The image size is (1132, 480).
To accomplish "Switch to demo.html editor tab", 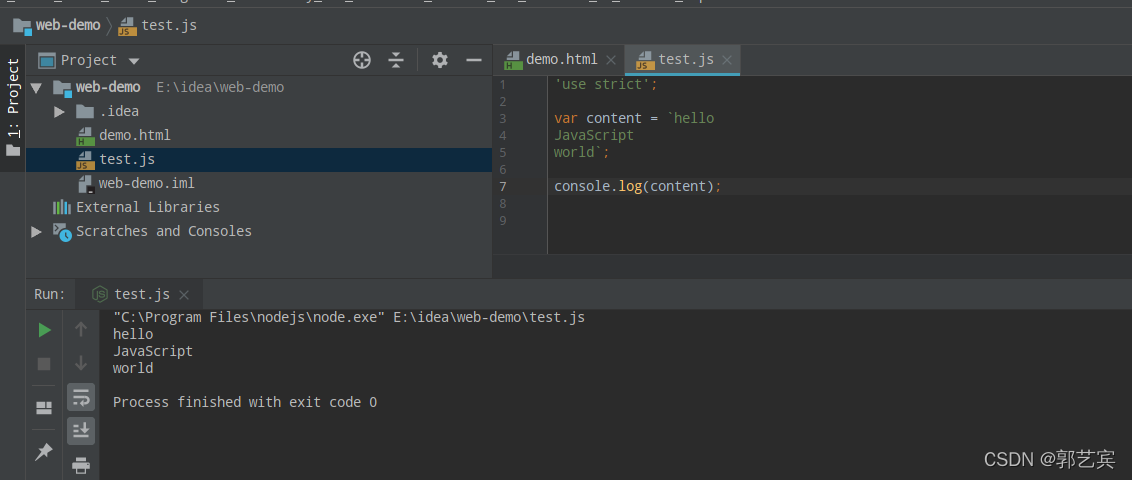I will (562, 59).
